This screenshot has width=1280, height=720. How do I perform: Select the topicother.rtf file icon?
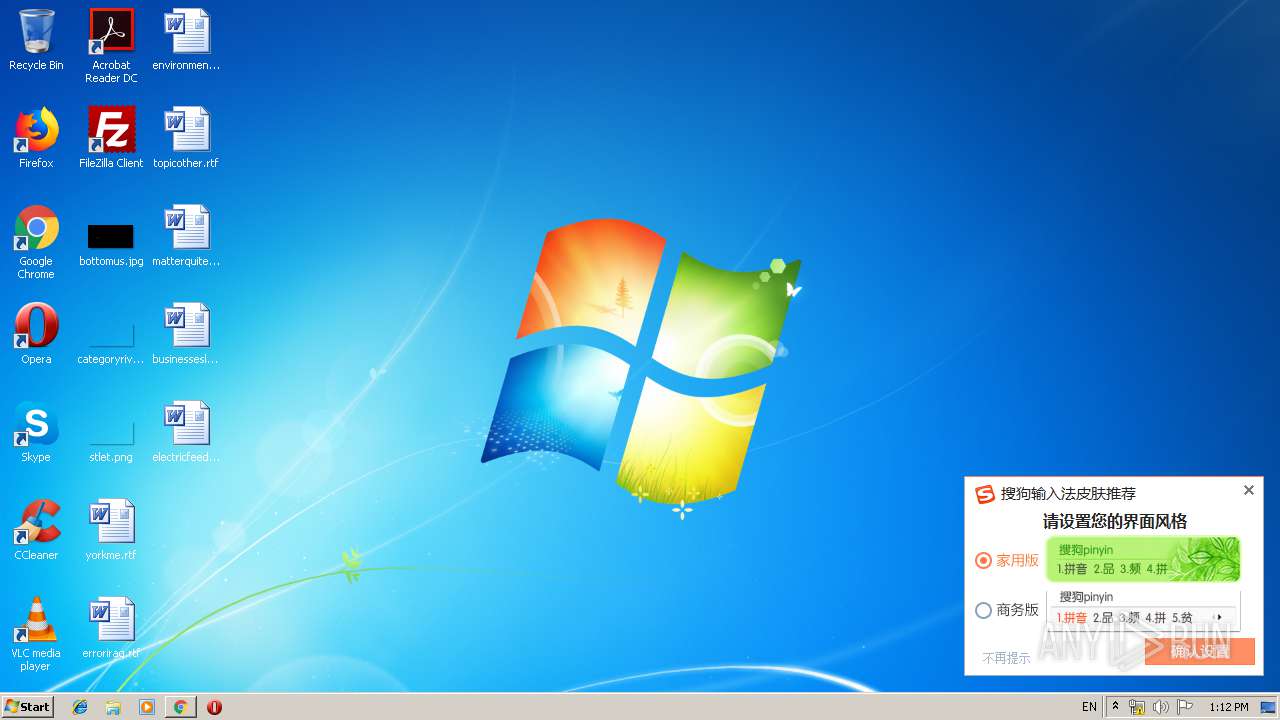(186, 138)
